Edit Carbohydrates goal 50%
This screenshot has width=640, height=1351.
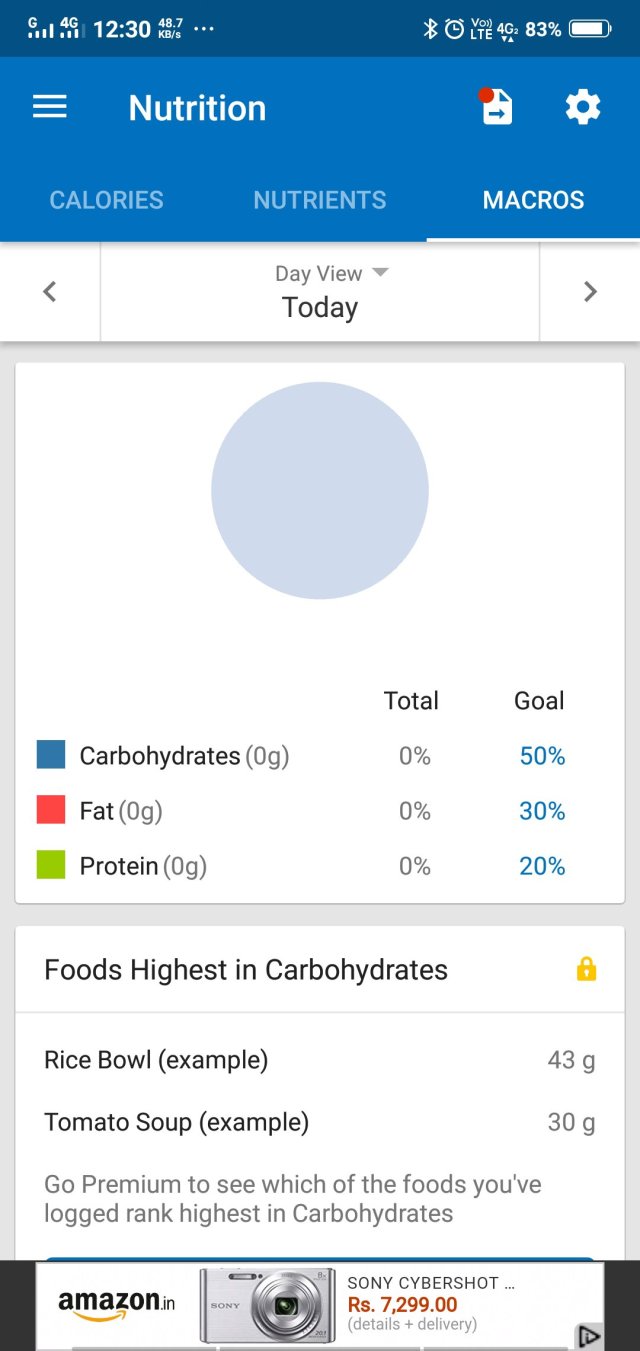[542, 757]
